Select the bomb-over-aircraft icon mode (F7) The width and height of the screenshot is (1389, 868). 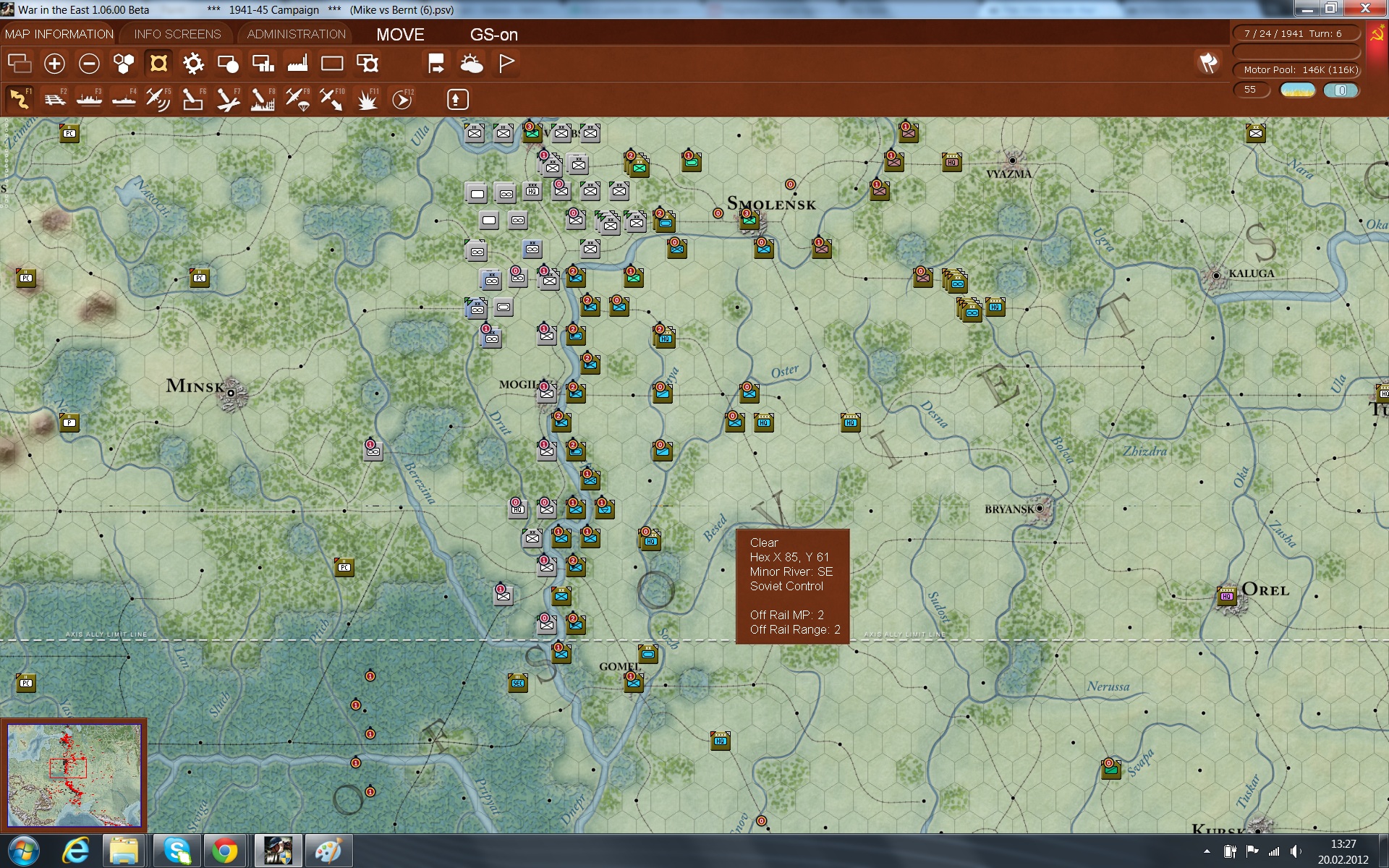(x=228, y=99)
